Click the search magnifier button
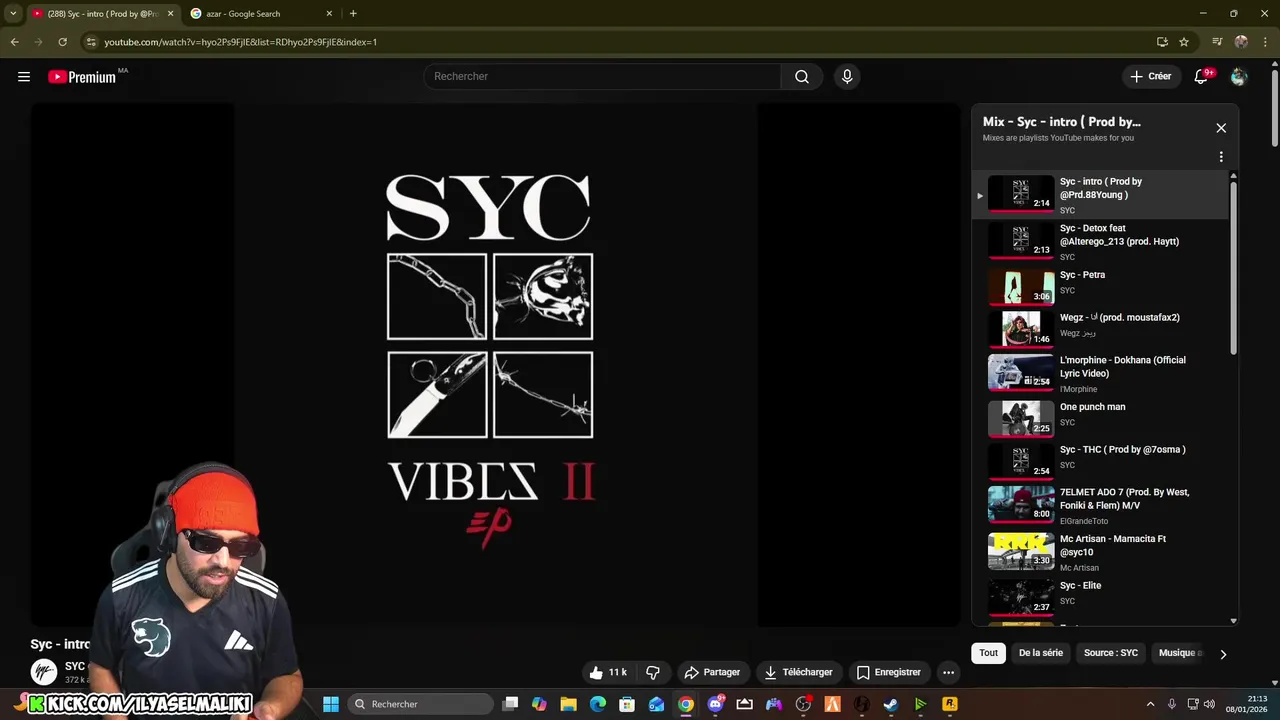Image resolution: width=1280 pixels, height=720 pixels. click(801, 77)
